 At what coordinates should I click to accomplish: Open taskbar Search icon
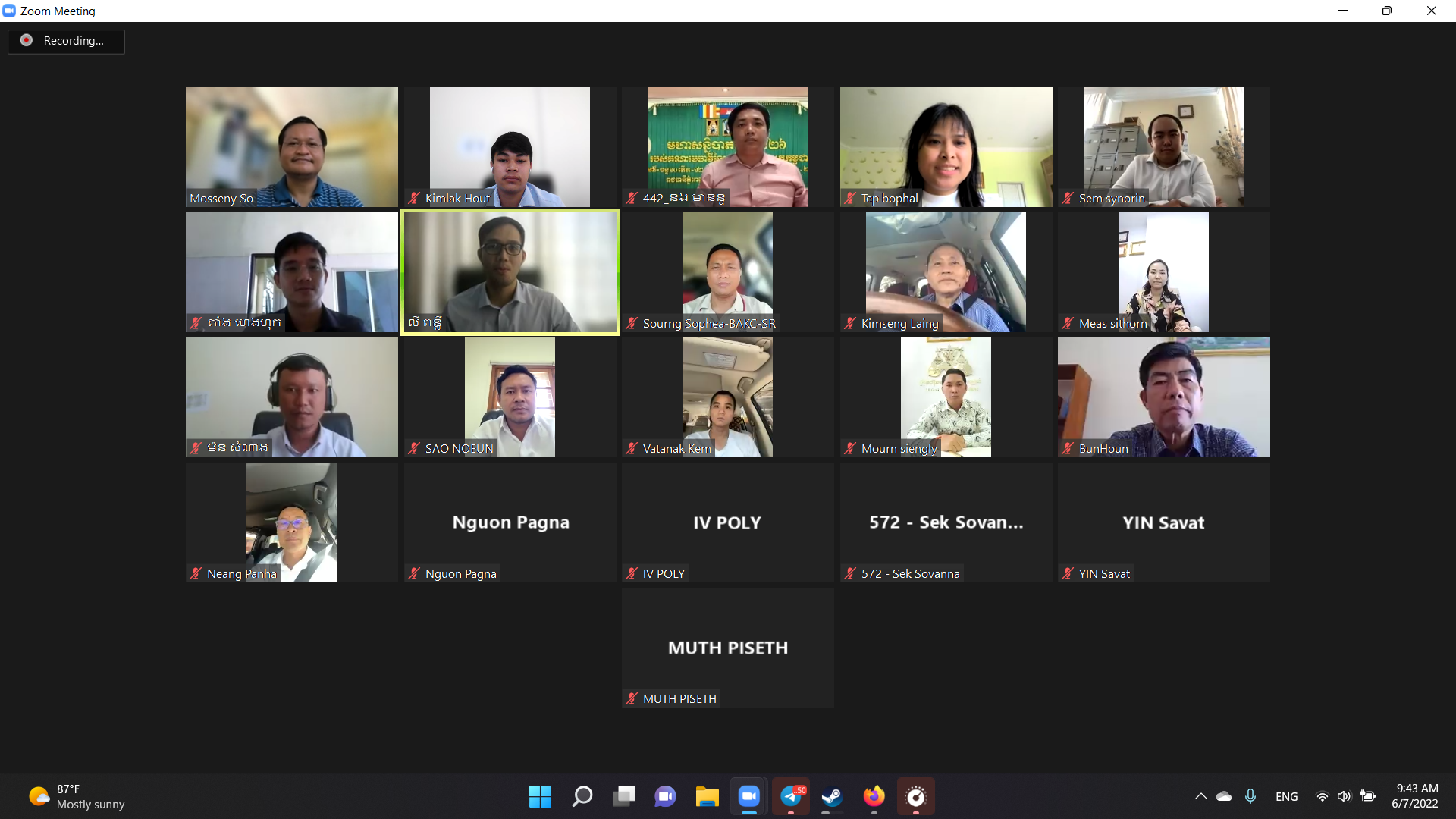pyautogui.click(x=582, y=796)
